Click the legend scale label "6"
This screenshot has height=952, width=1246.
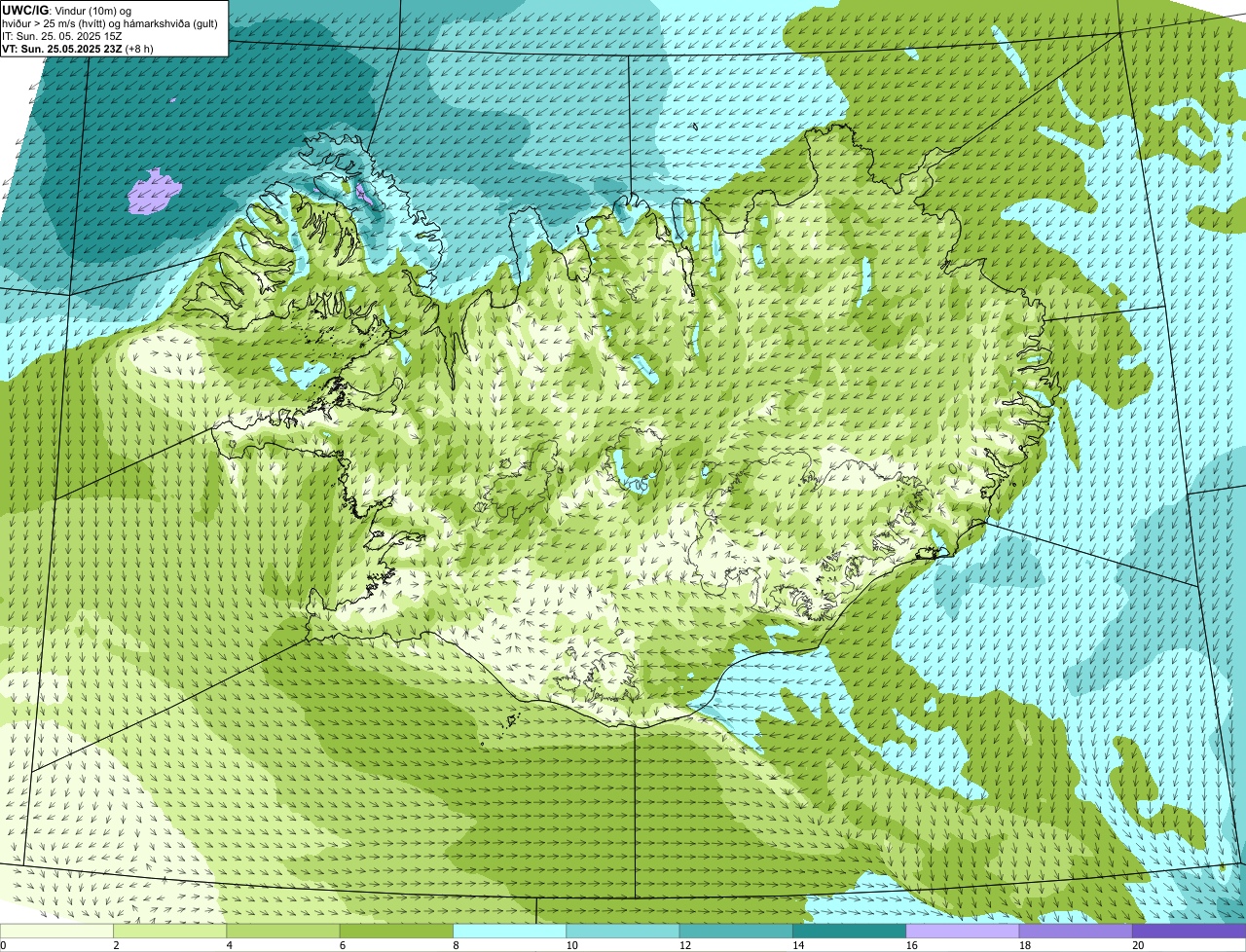(x=342, y=945)
